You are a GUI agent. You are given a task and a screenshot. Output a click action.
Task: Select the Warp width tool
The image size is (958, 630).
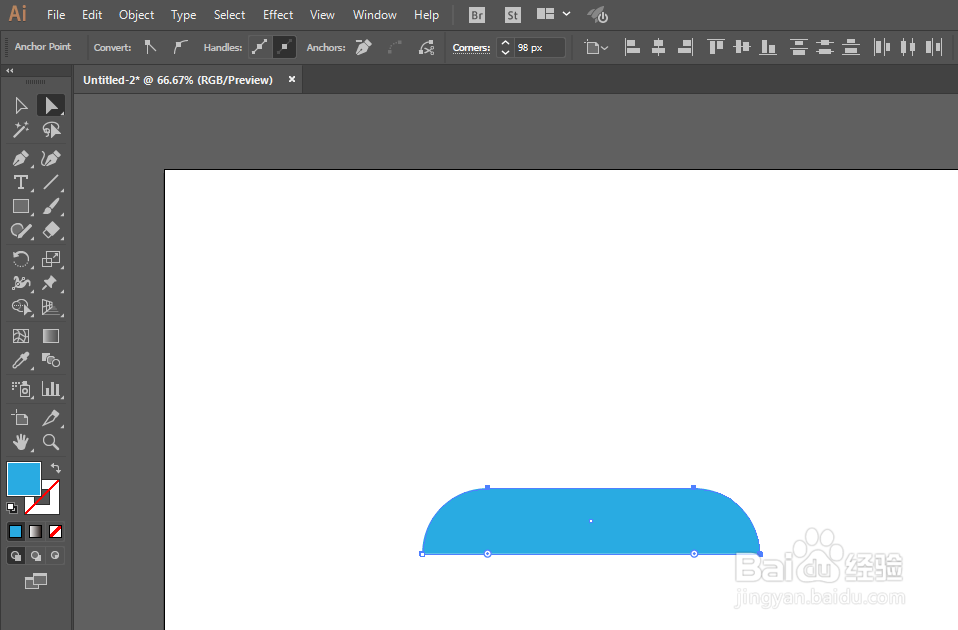21,283
